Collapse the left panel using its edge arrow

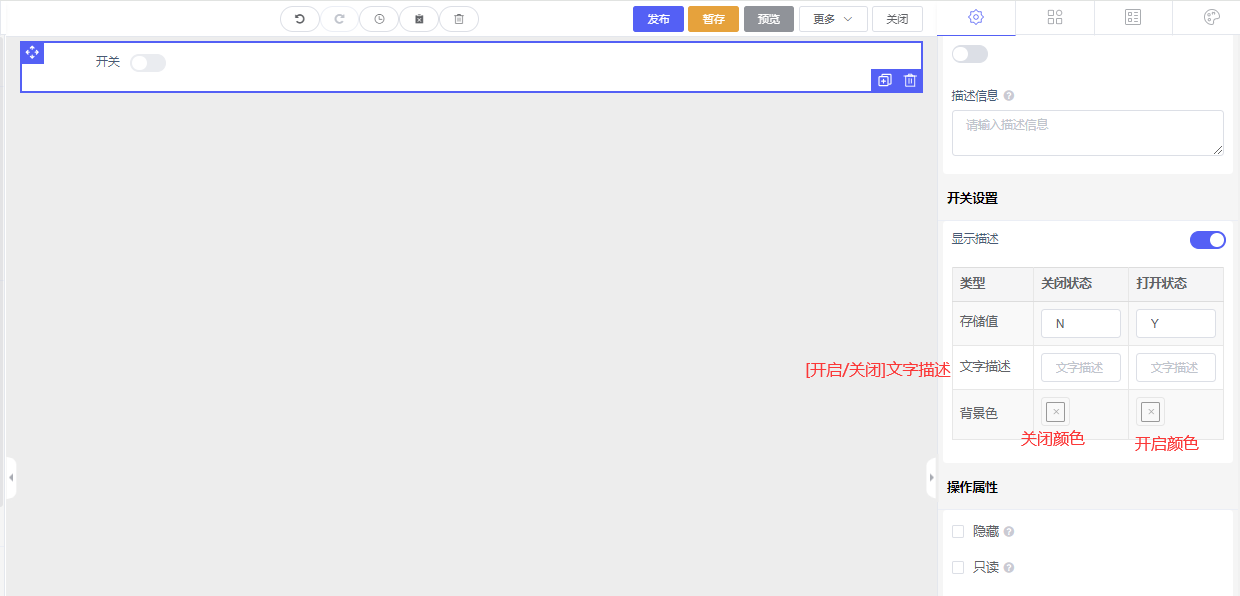click(x=10, y=478)
